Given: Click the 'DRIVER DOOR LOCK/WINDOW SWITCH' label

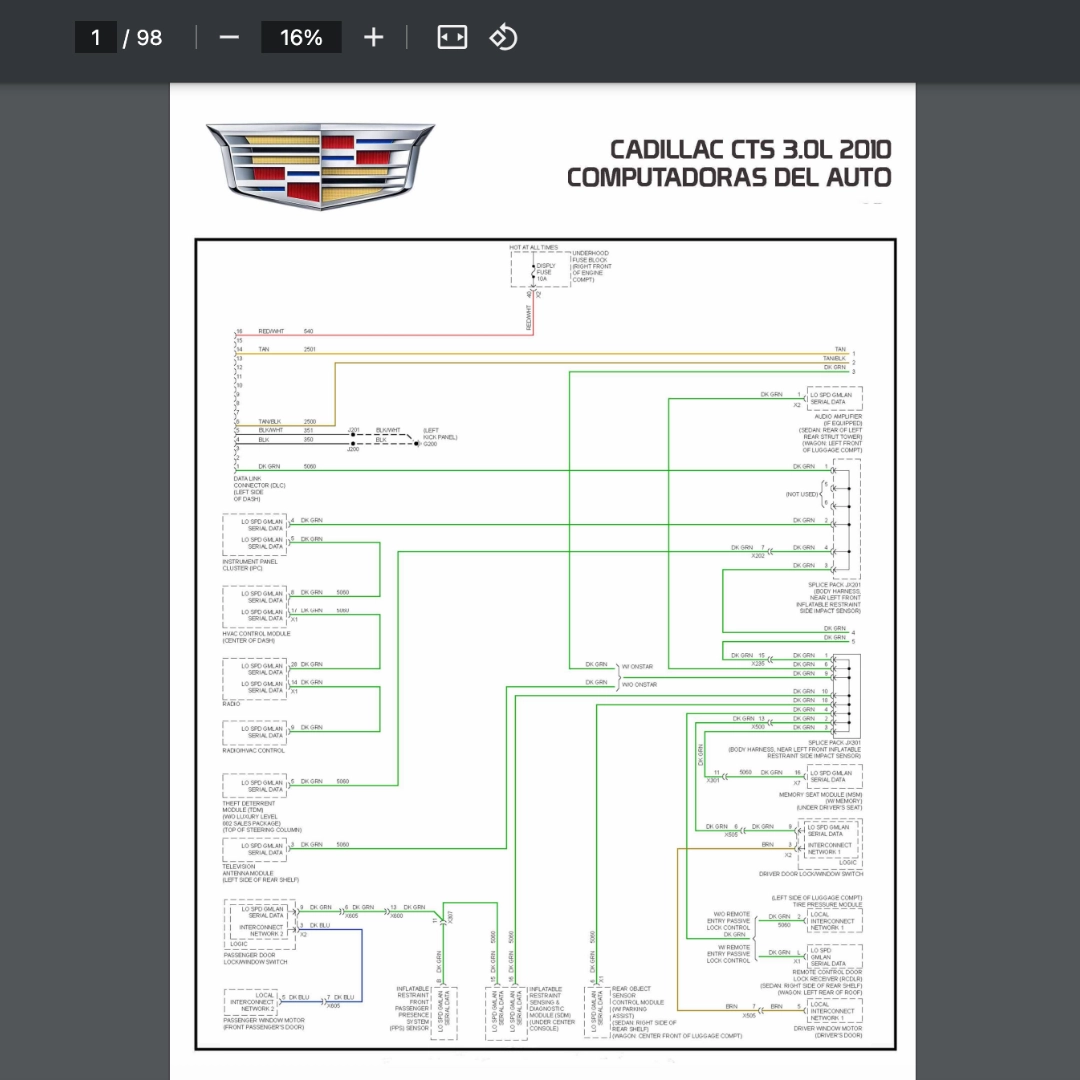Looking at the screenshot, I should pos(811,874).
